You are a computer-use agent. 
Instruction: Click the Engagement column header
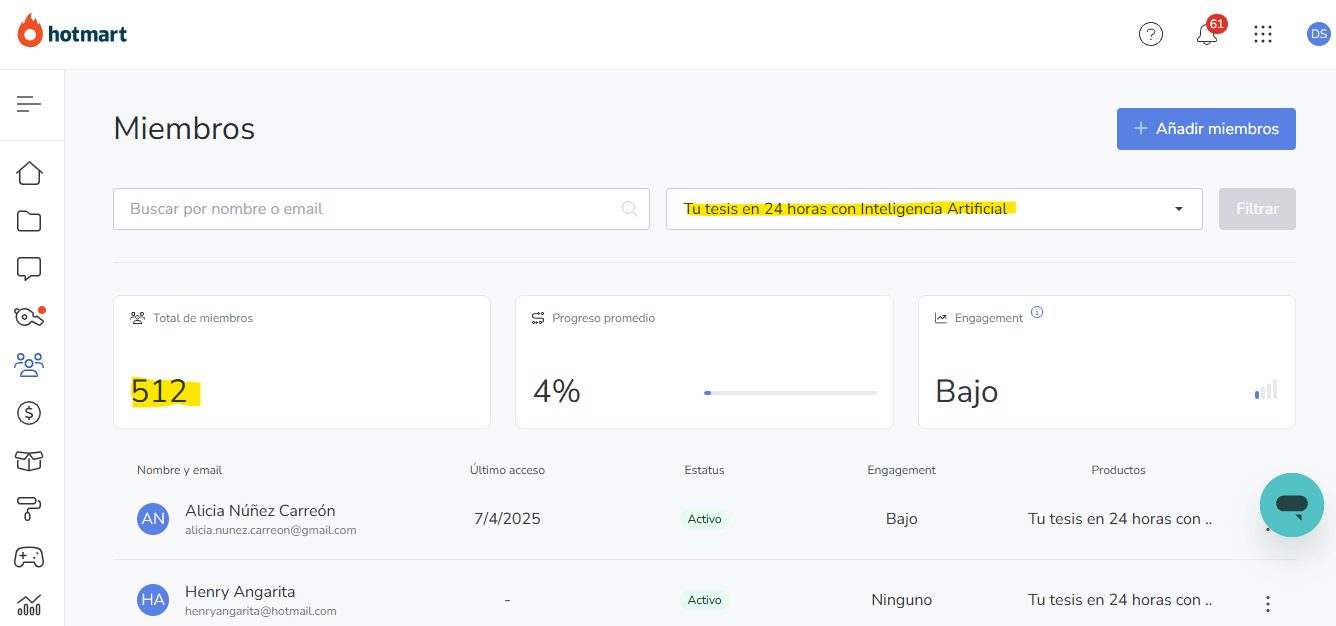tap(902, 470)
